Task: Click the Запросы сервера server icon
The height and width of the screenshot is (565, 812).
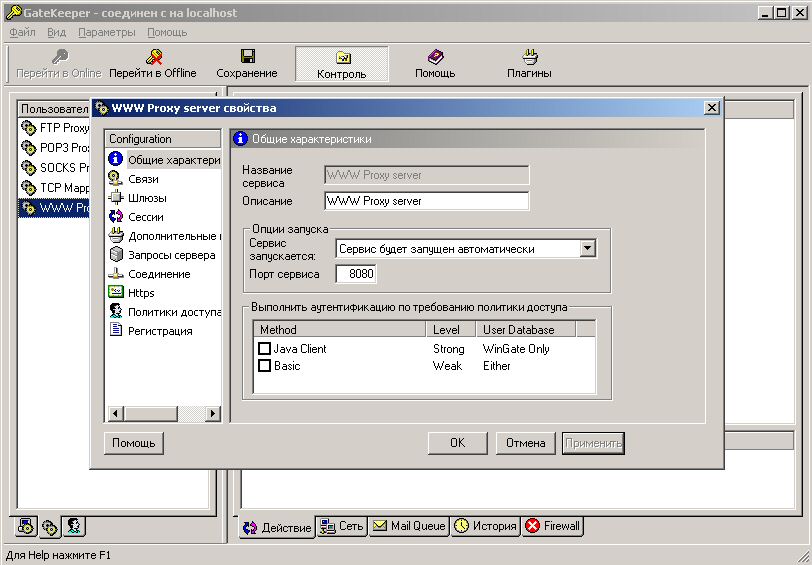Action: 116,254
